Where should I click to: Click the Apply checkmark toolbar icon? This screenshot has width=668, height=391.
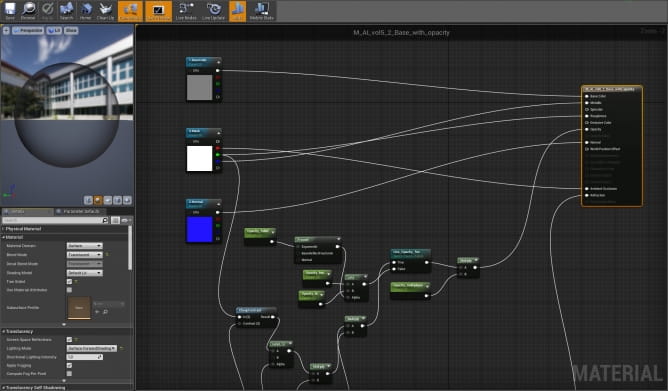point(47,11)
